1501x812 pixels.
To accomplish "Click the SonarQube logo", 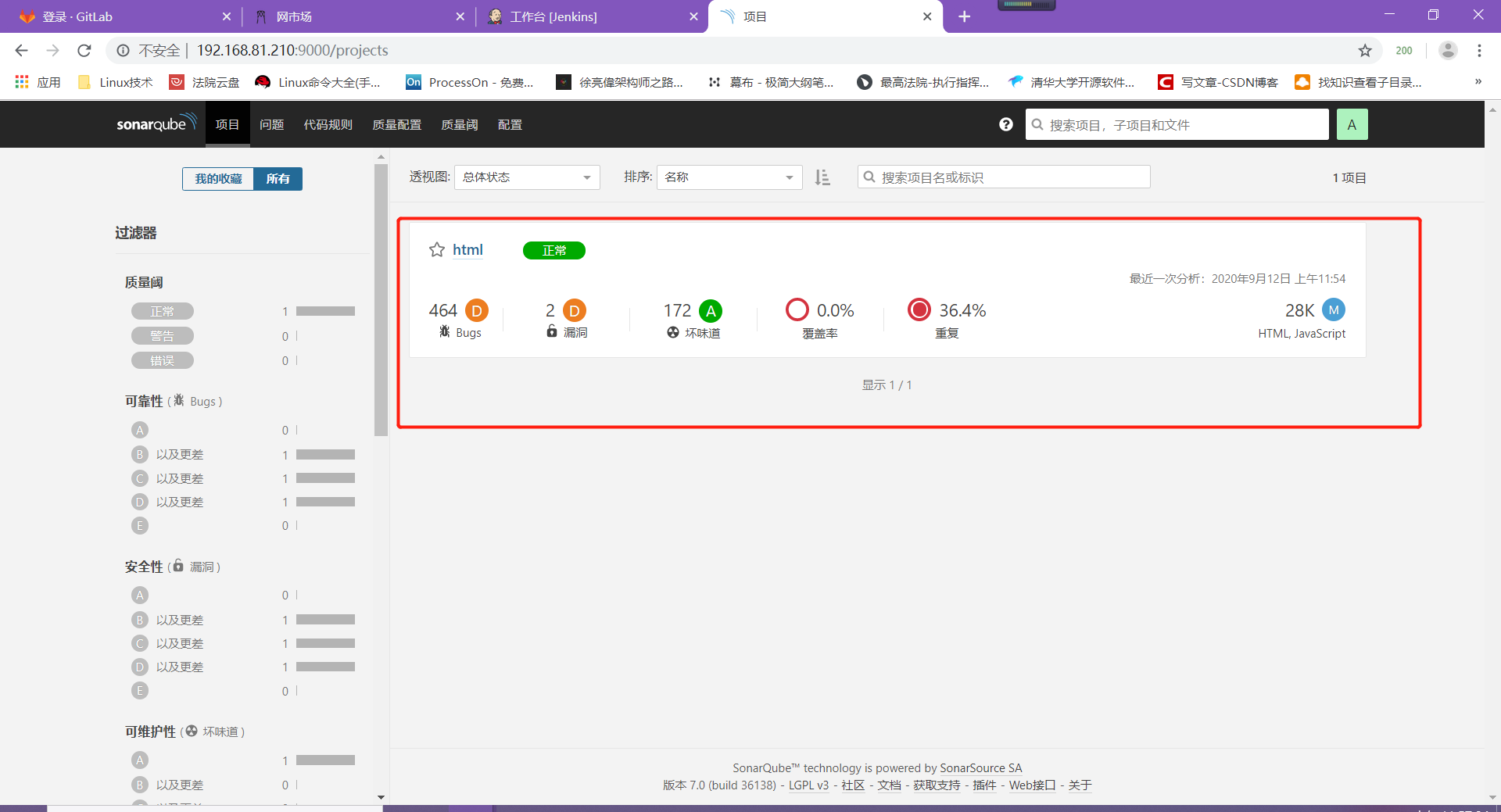I will tap(156, 123).
